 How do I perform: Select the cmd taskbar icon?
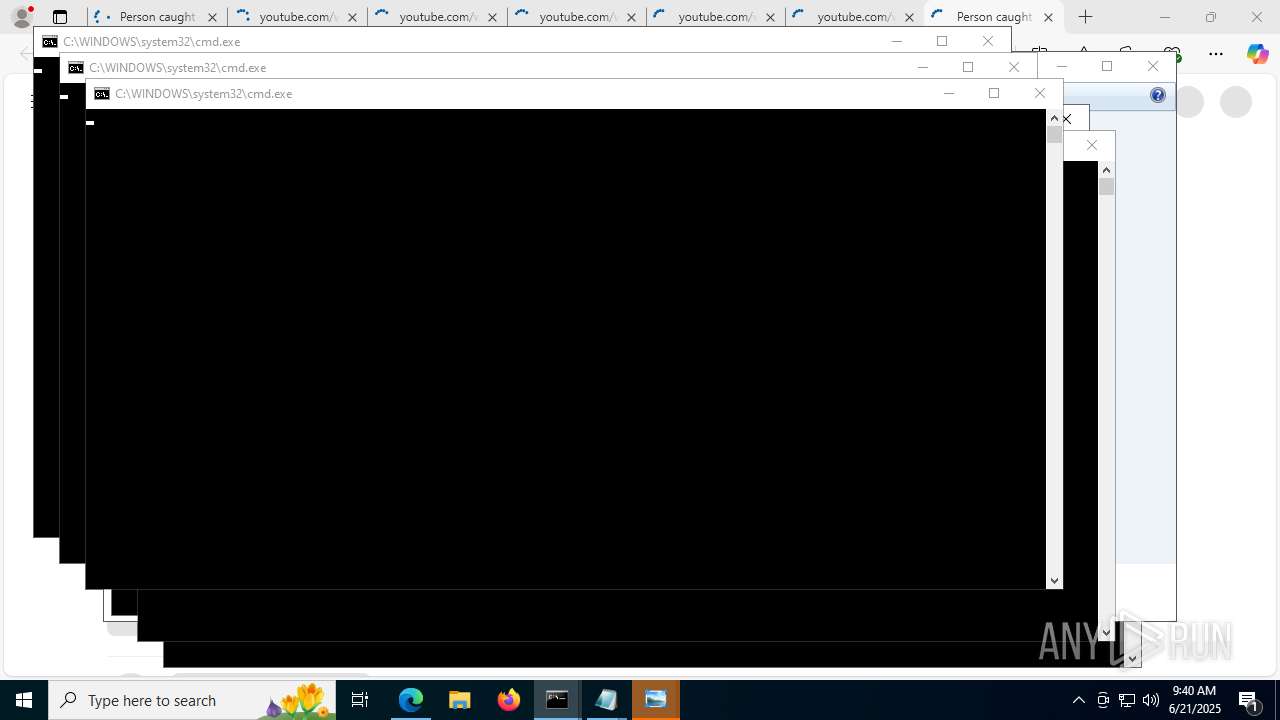pos(558,700)
